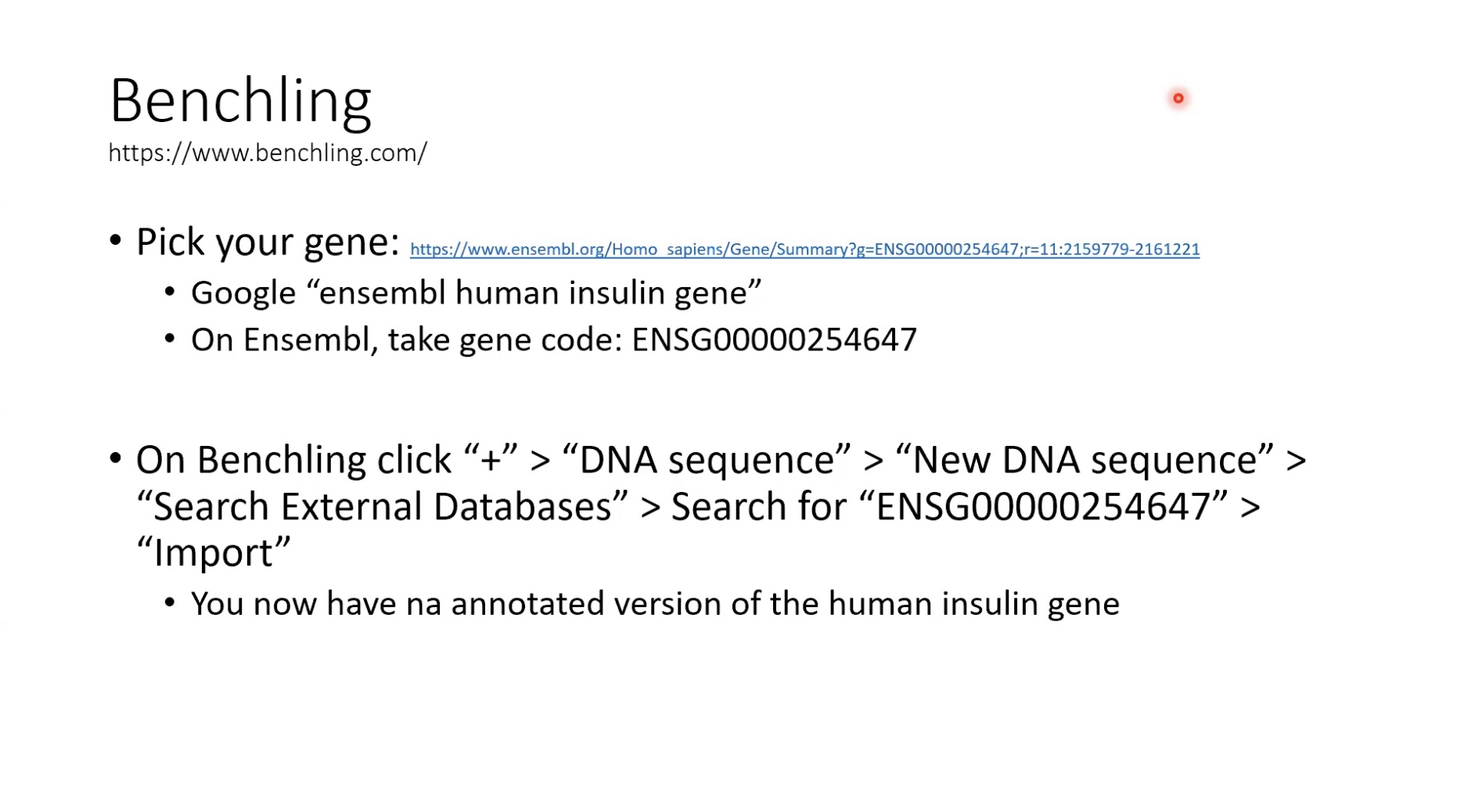Click gene code ENSG00000254647 on the Ensembl line
The height and width of the screenshot is (812, 1457).
pyautogui.click(x=774, y=340)
